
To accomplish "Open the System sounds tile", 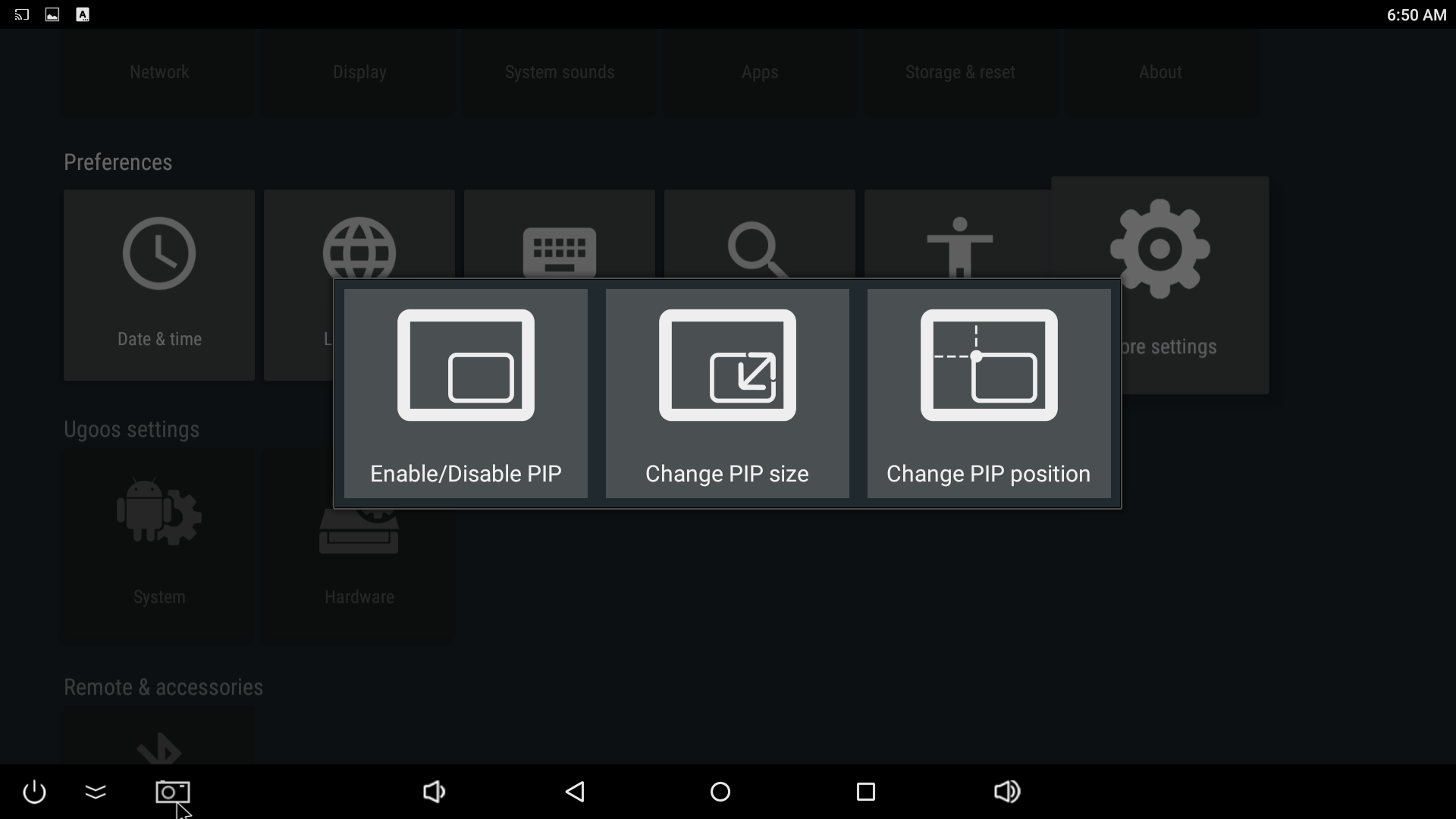I will pyautogui.click(x=560, y=73).
